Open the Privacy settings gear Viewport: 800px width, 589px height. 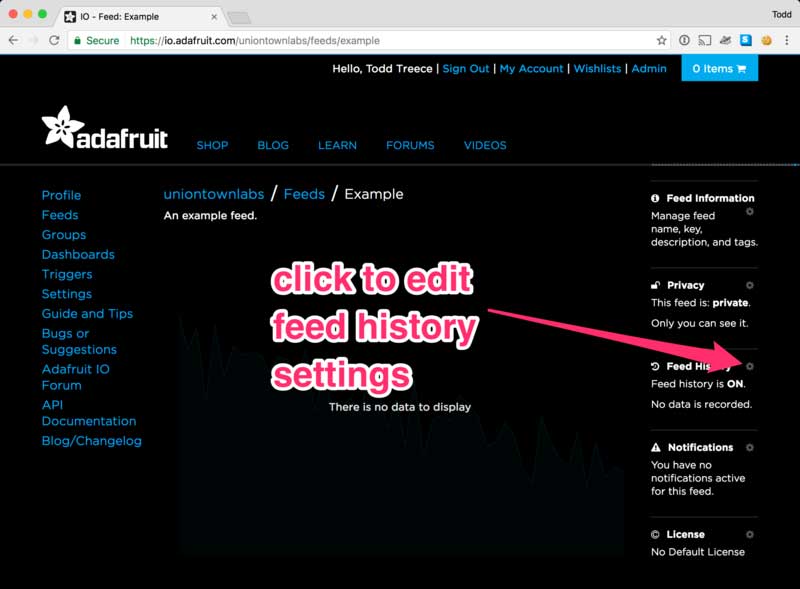coord(750,285)
